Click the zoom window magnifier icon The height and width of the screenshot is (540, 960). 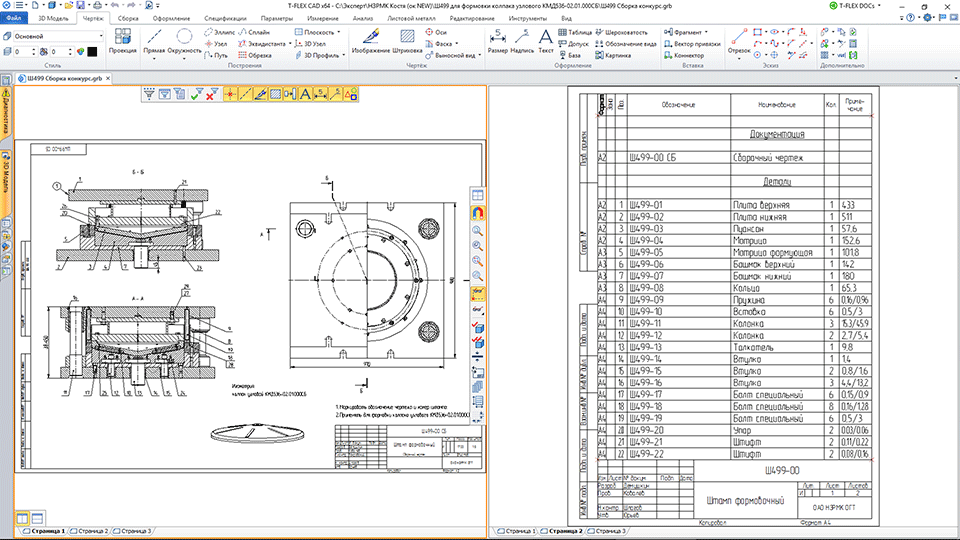pos(478,231)
